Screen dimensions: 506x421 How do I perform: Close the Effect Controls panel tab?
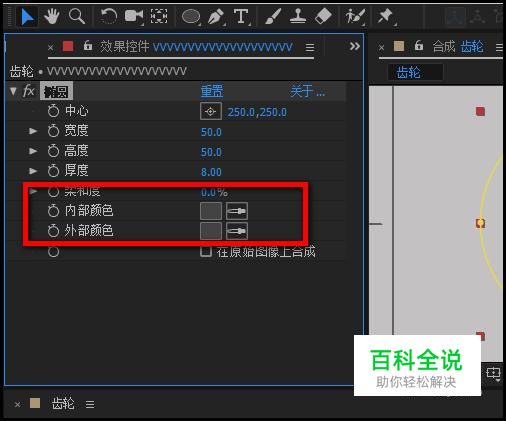coord(50,48)
